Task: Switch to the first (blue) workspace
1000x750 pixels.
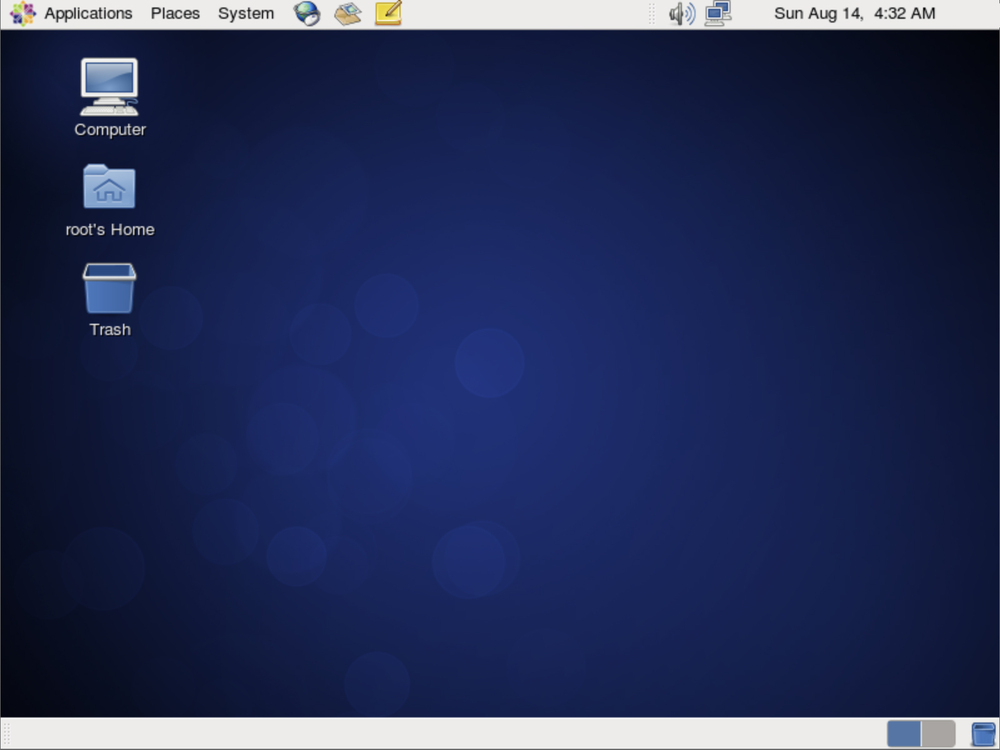Action: (904, 734)
